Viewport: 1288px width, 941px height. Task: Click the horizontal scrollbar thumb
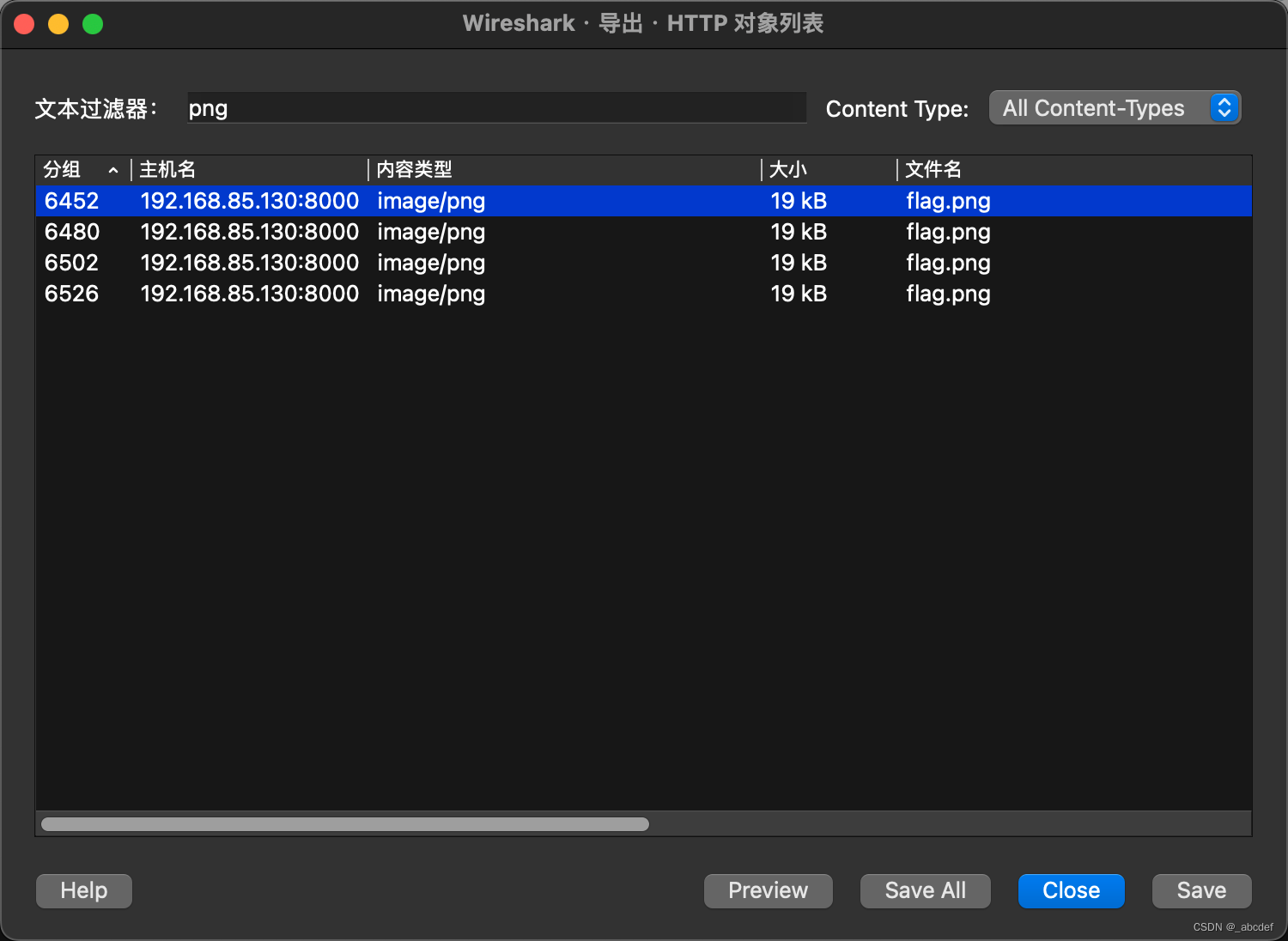click(345, 824)
